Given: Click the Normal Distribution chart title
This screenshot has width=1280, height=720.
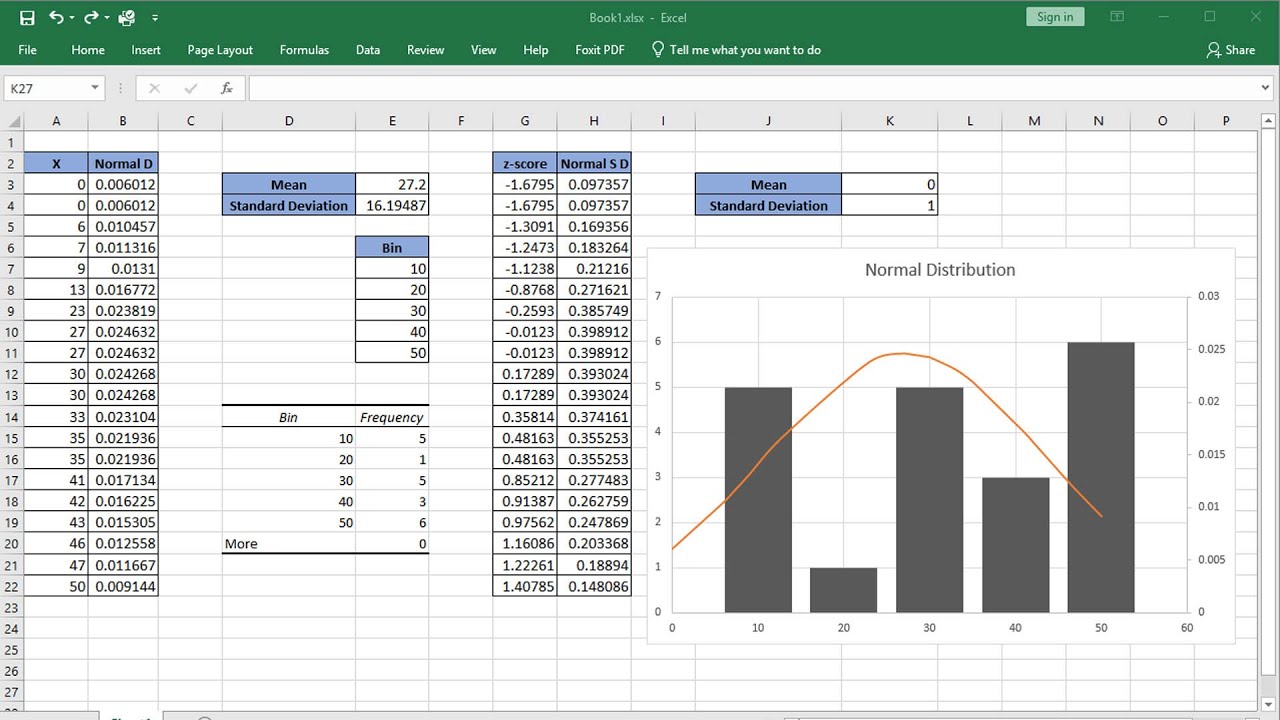Looking at the screenshot, I should point(940,270).
